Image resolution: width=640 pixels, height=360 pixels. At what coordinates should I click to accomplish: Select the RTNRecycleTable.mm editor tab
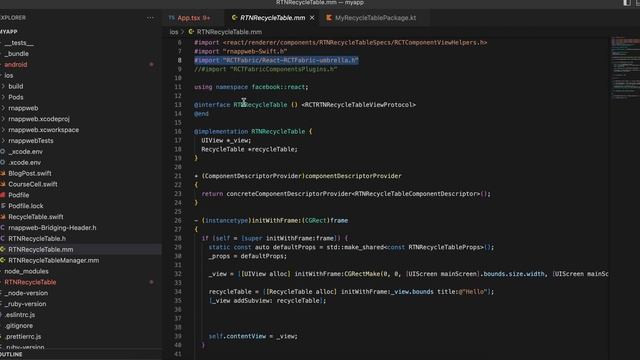(x=272, y=18)
